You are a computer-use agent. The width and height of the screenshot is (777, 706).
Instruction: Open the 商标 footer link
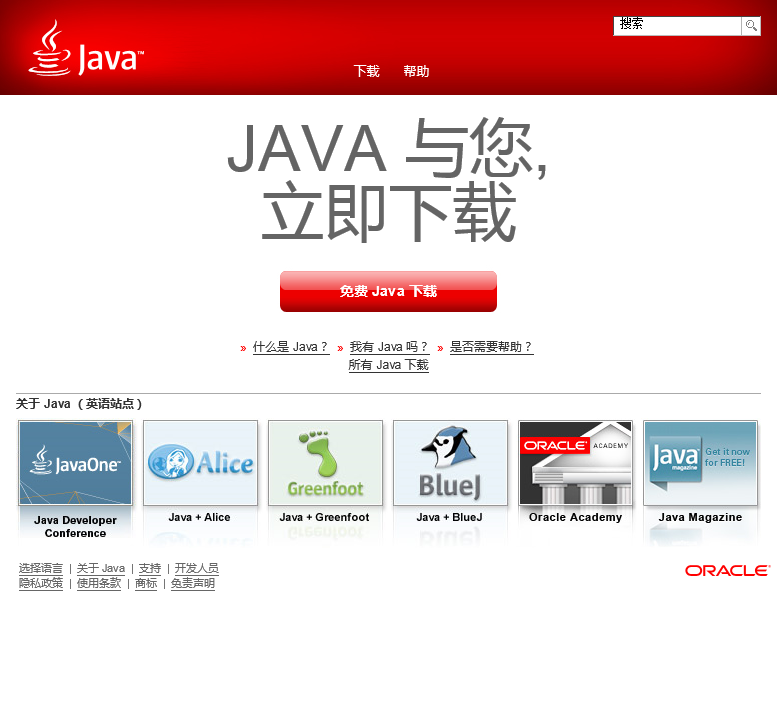coord(146,584)
